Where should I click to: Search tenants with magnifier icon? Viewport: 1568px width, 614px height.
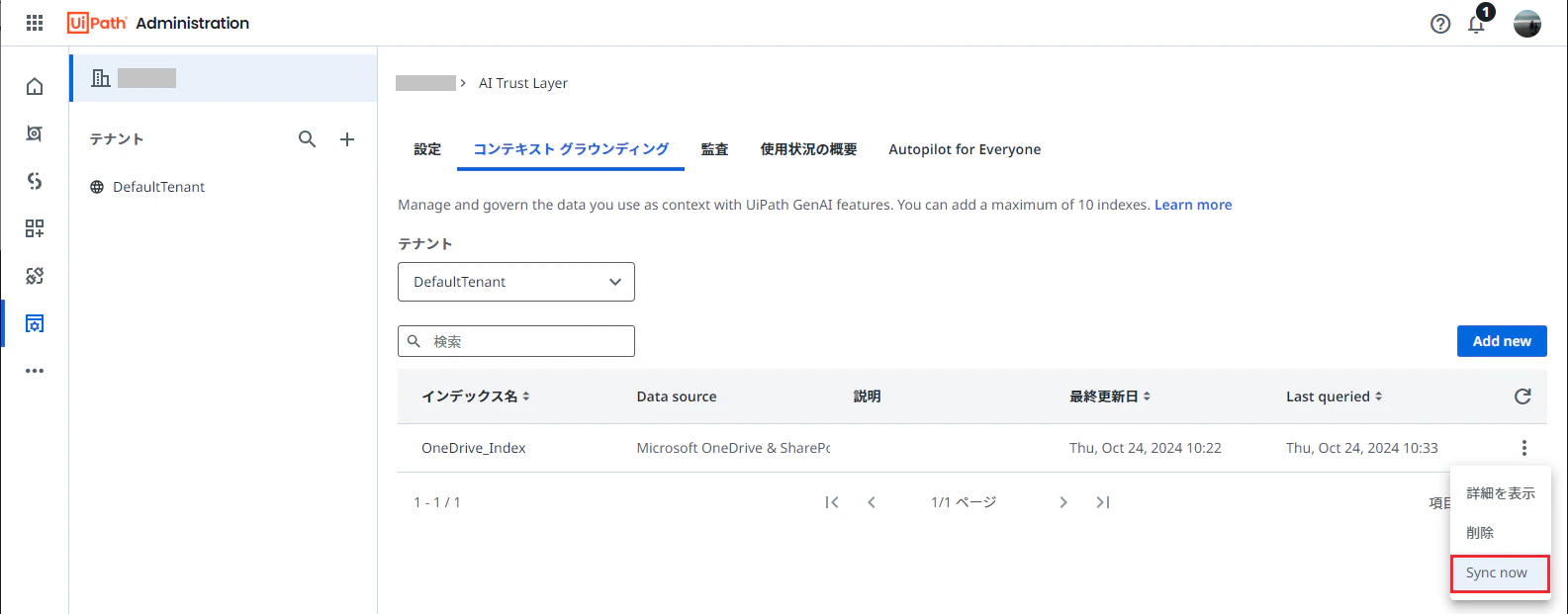(308, 139)
